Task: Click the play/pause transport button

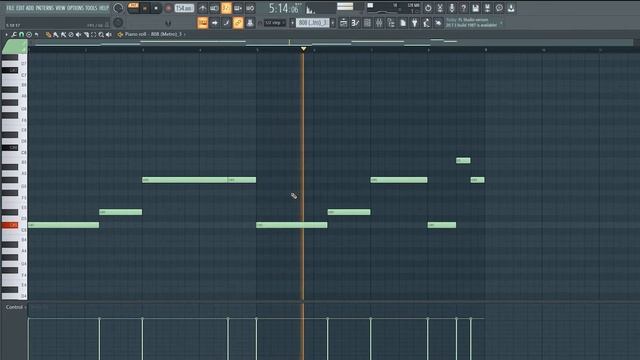Action: (x=144, y=8)
